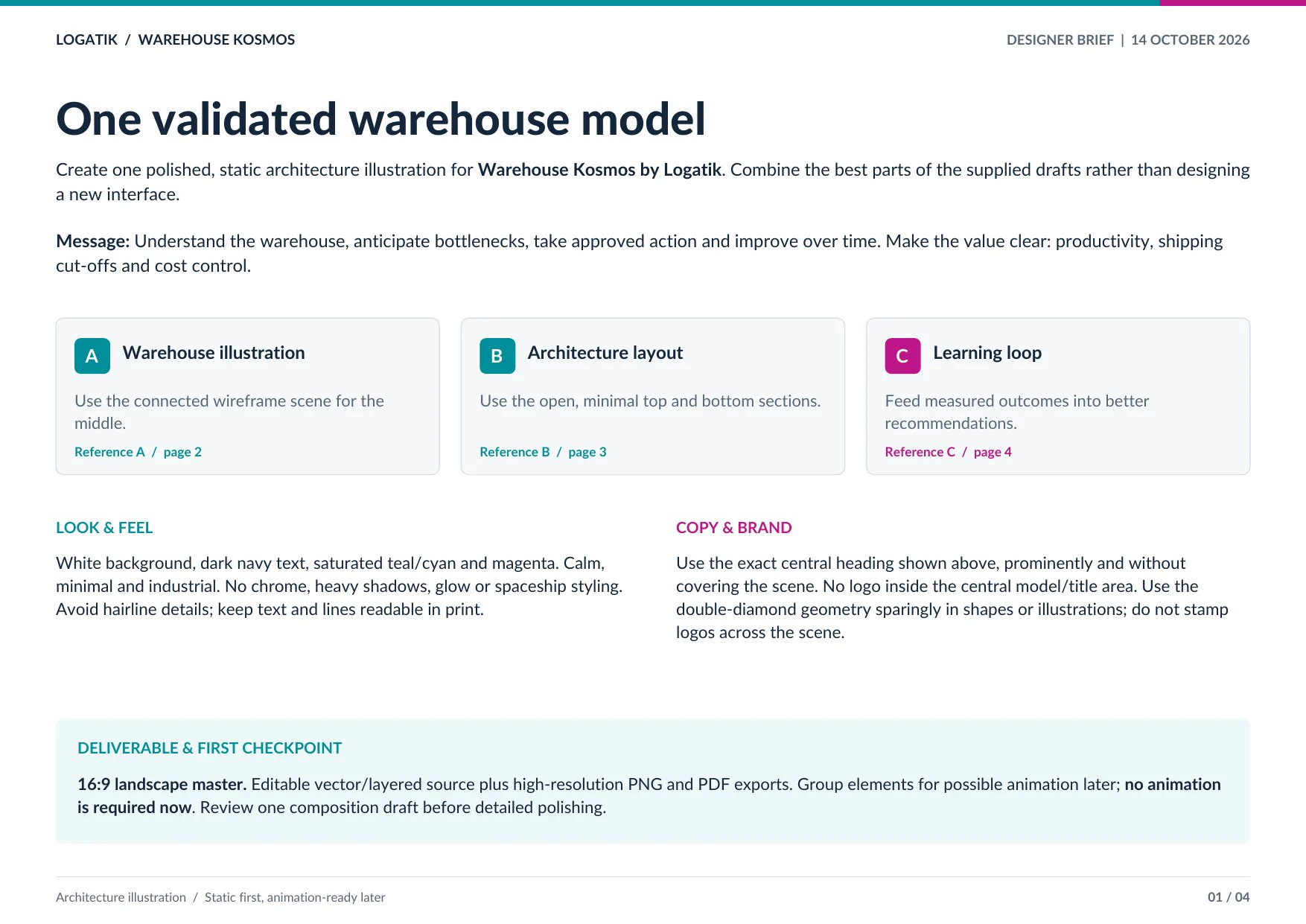The height and width of the screenshot is (924, 1306).
Task: Click the bold 16:9 landscape master text
Action: pyautogui.click(x=162, y=785)
